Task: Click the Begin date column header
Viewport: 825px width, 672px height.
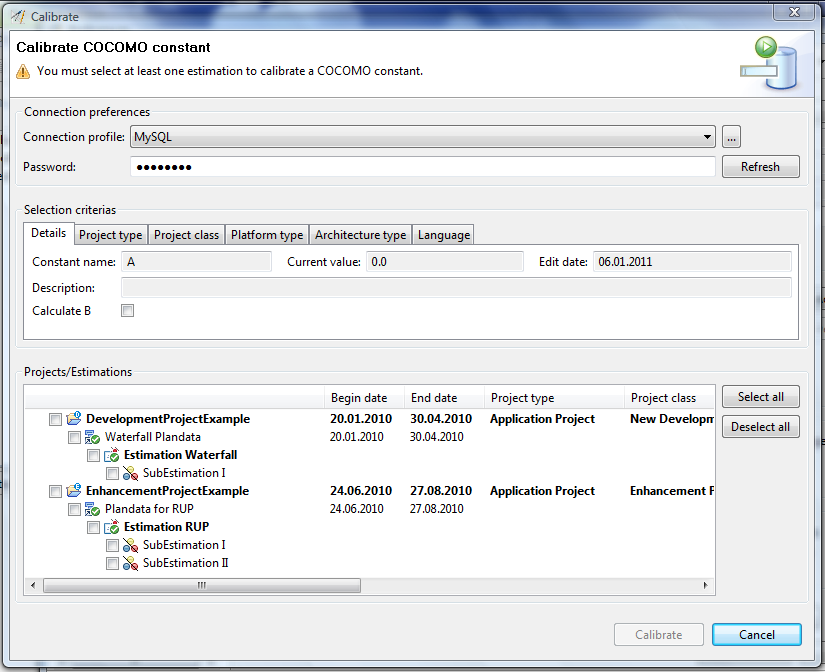Action: [x=364, y=398]
